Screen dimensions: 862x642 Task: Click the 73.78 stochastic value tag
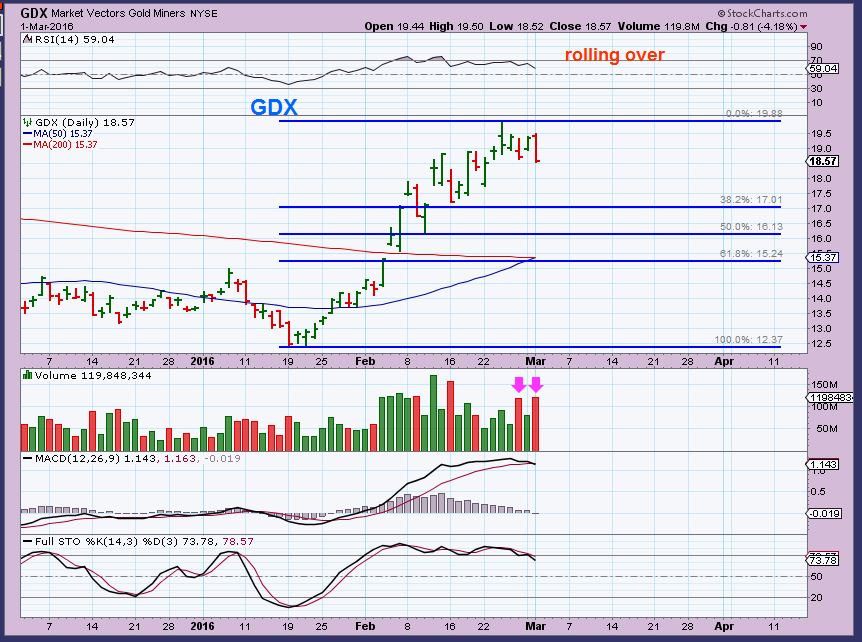823,560
